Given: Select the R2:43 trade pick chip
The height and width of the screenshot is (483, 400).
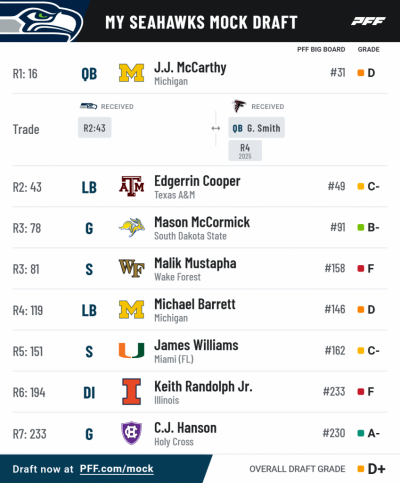Looking at the screenshot, I should coord(95,128).
